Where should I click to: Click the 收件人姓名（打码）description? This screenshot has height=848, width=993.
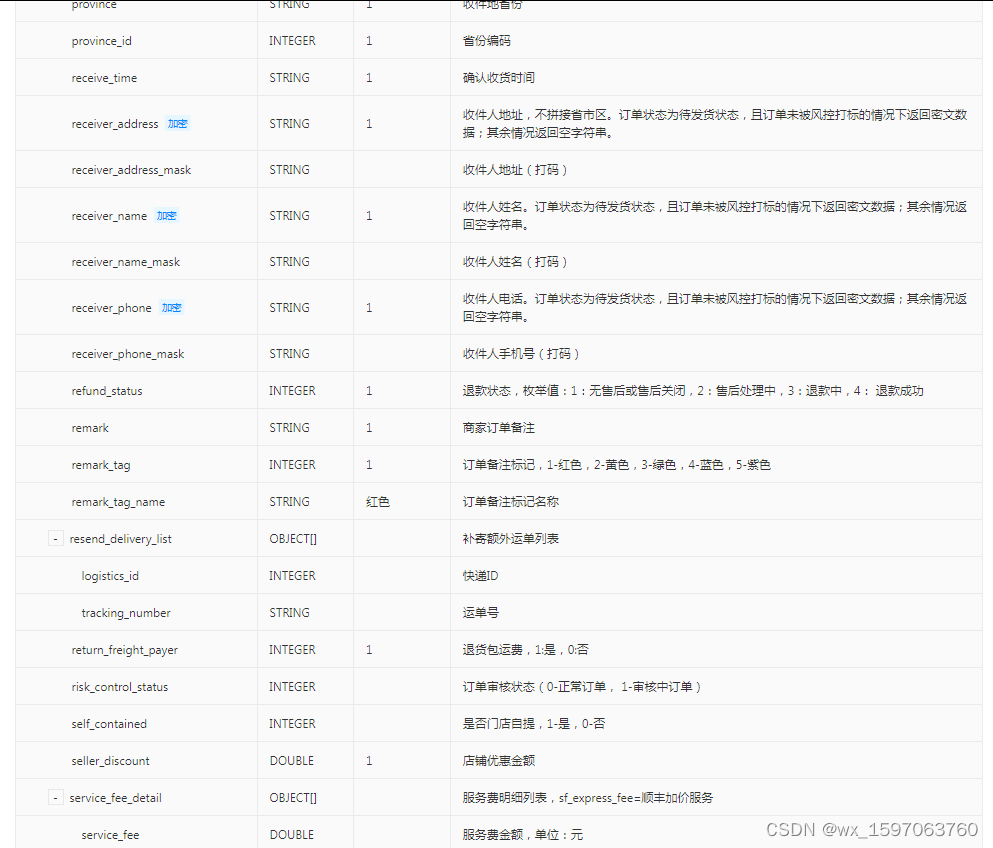(x=515, y=262)
